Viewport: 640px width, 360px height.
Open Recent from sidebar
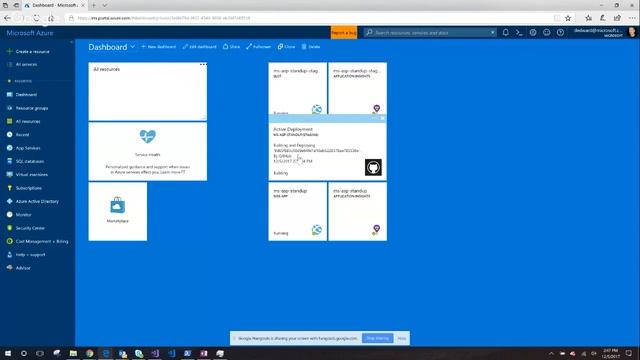click(x=22, y=135)
